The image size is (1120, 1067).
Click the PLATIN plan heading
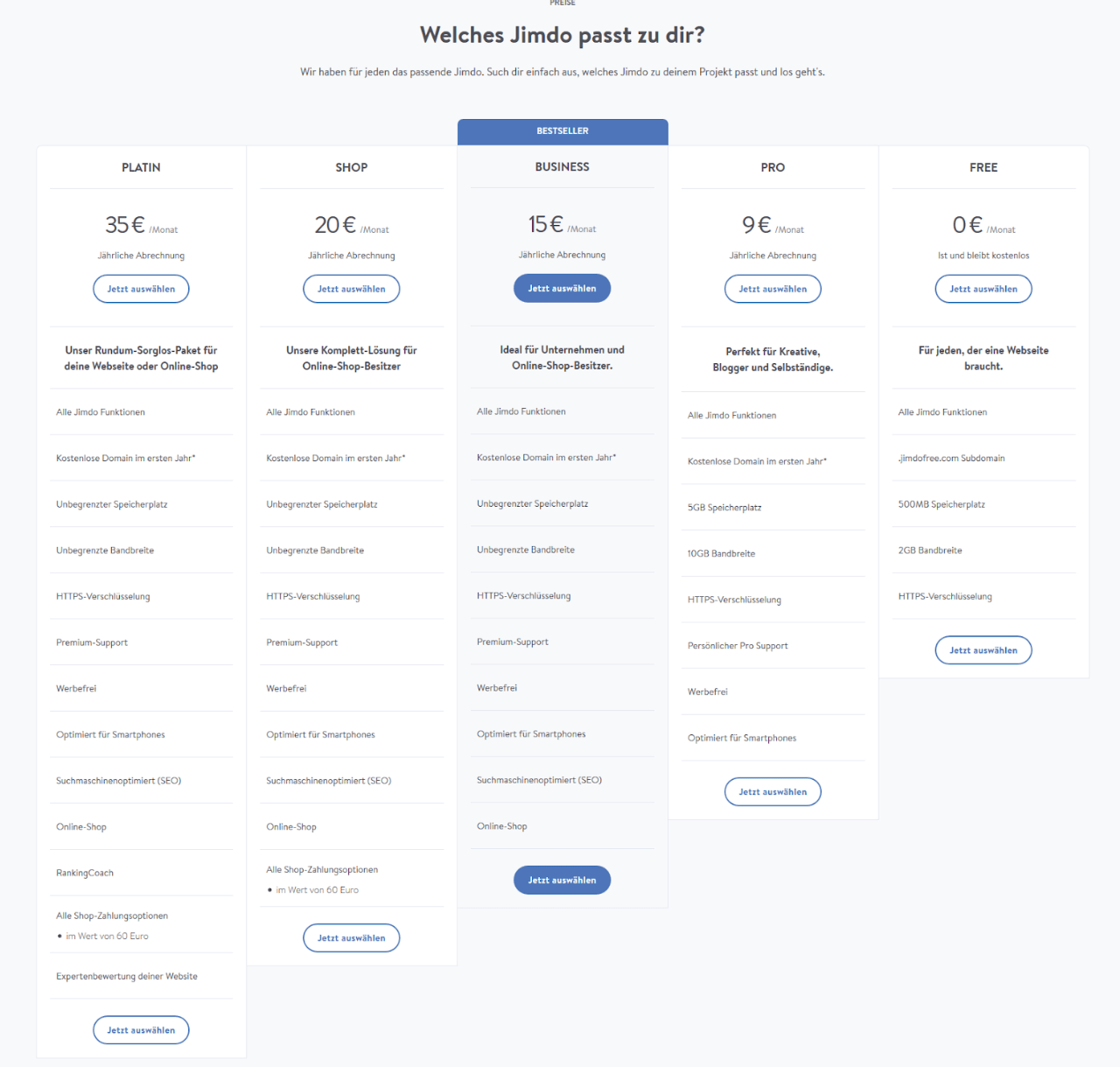coord(141,167)
